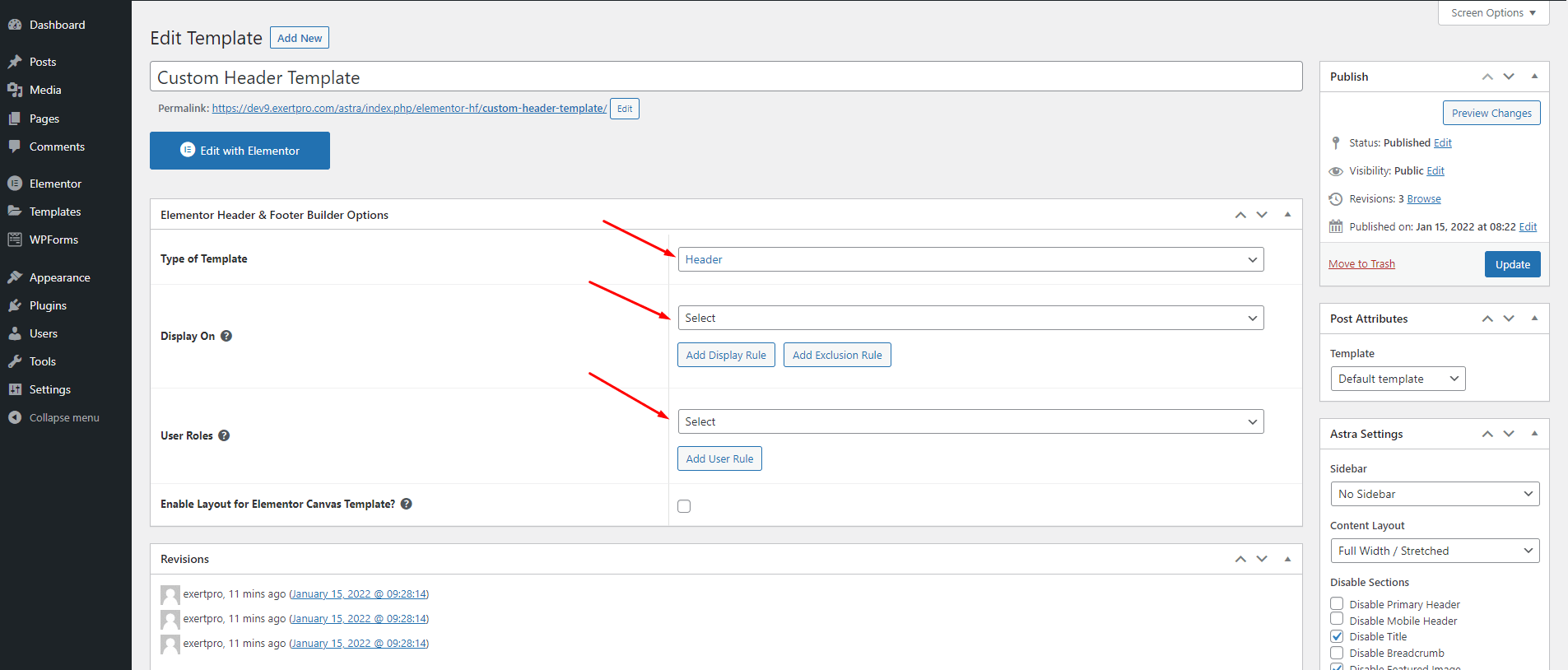Image resolution: width=1568 pixels, height=670 pixels.
Task: Click the Users person icon
Action: [x=15, y=333]
